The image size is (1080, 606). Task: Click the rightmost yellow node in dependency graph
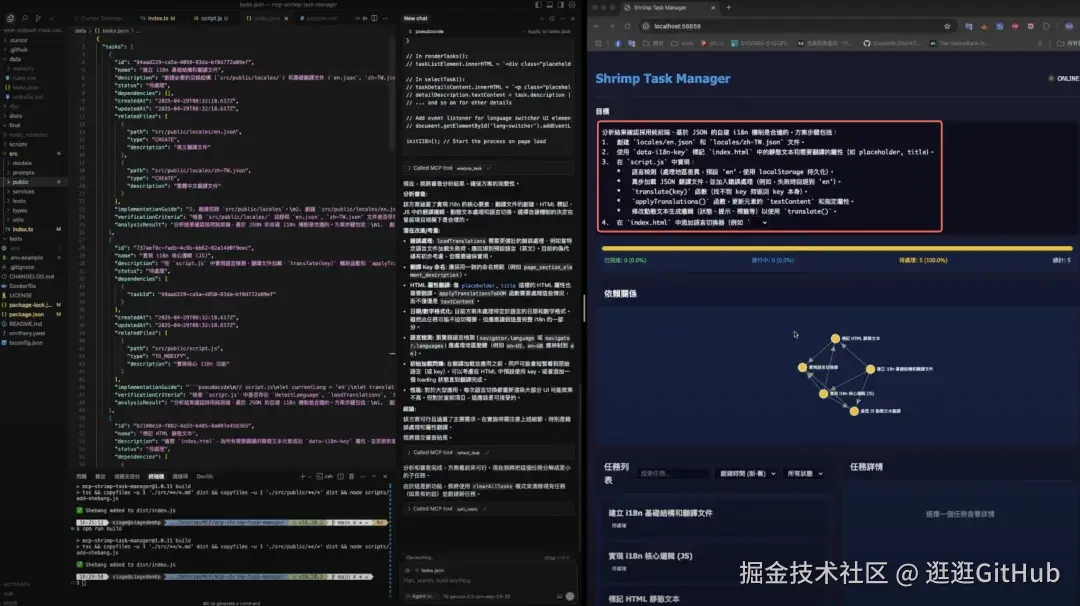(871, 369)
